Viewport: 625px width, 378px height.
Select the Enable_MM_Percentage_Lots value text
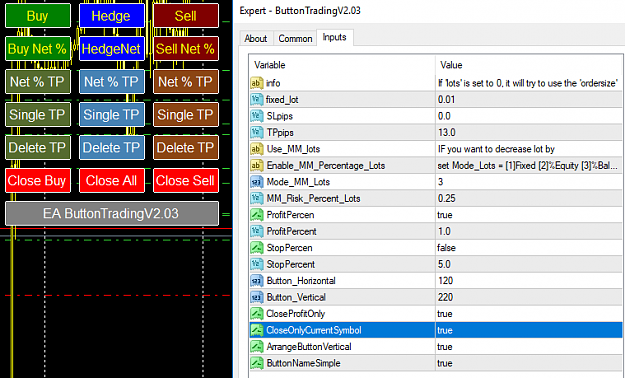(528, 165)
